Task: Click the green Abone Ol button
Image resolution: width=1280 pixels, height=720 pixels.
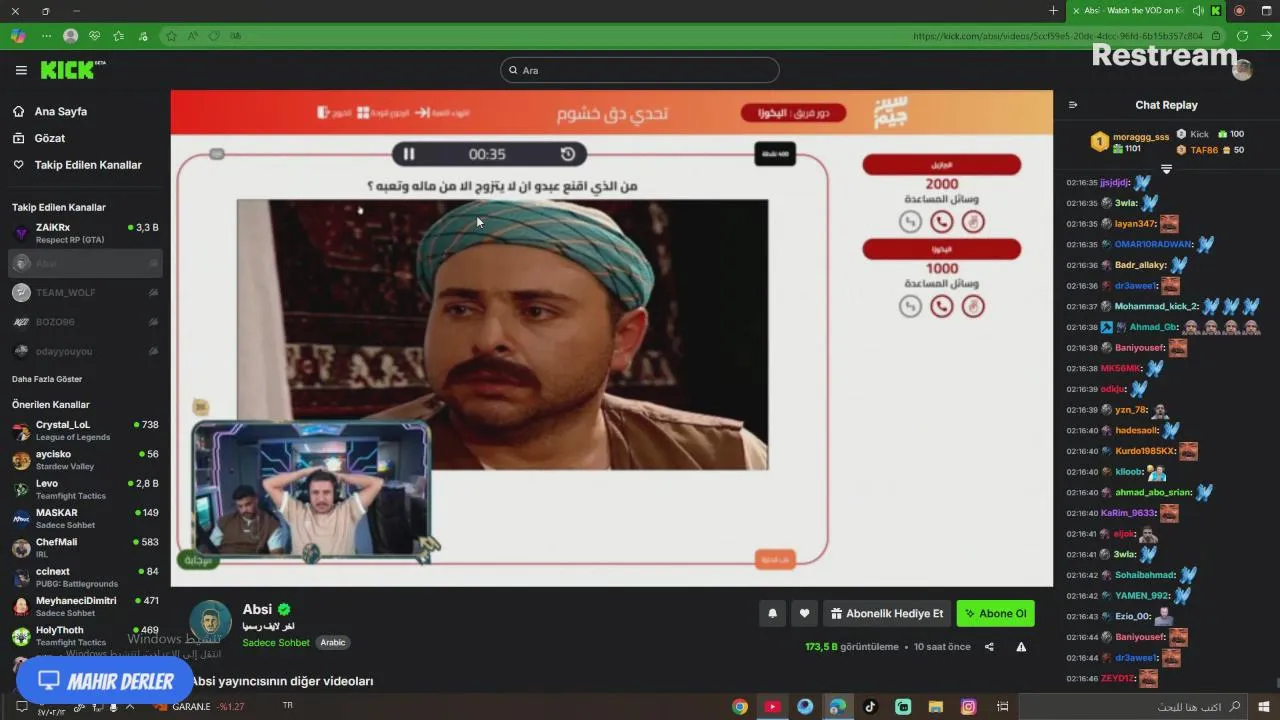Action: pyautogui.click(x=995, y=614)
